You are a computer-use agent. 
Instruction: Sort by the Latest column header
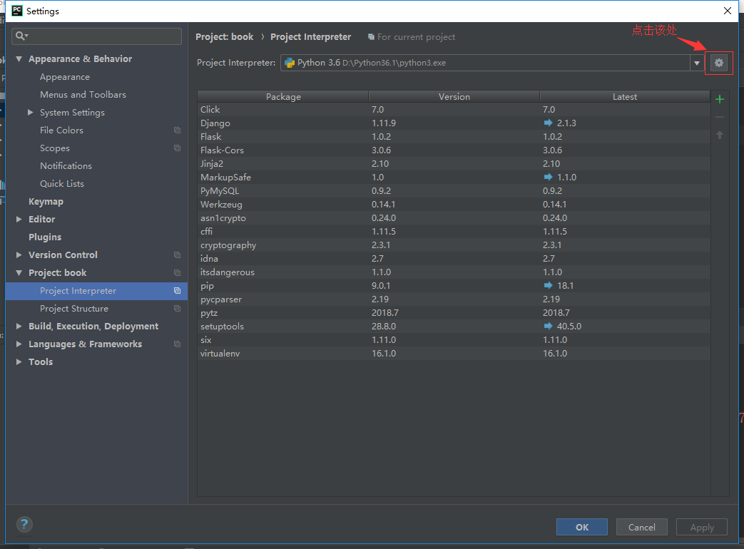[x=625, y=97]
